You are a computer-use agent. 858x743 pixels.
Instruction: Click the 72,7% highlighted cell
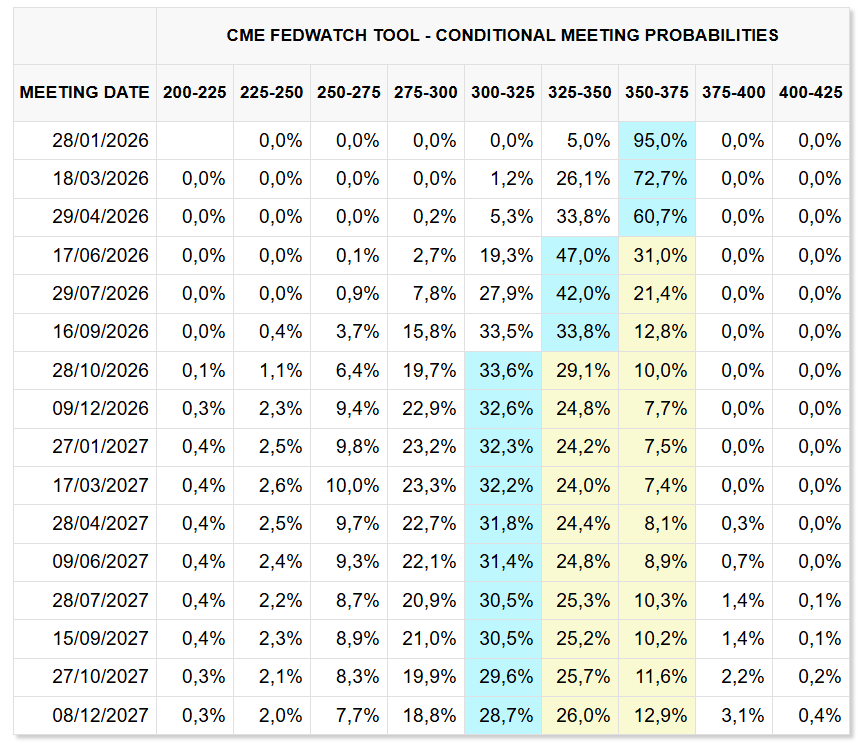(x=657, y=179)
